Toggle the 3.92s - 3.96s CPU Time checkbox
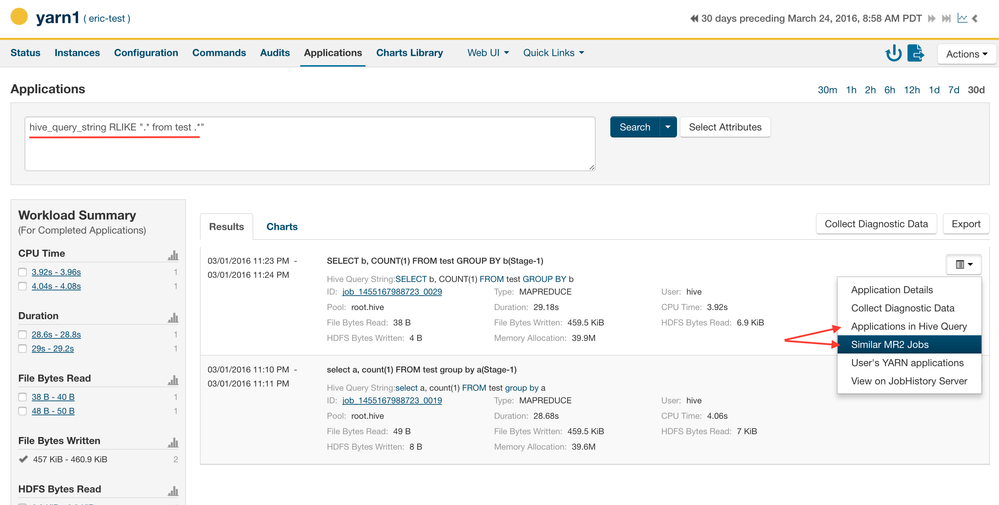Image resolution: width=999 pixels, height=505 pixels. coord(23,273)
